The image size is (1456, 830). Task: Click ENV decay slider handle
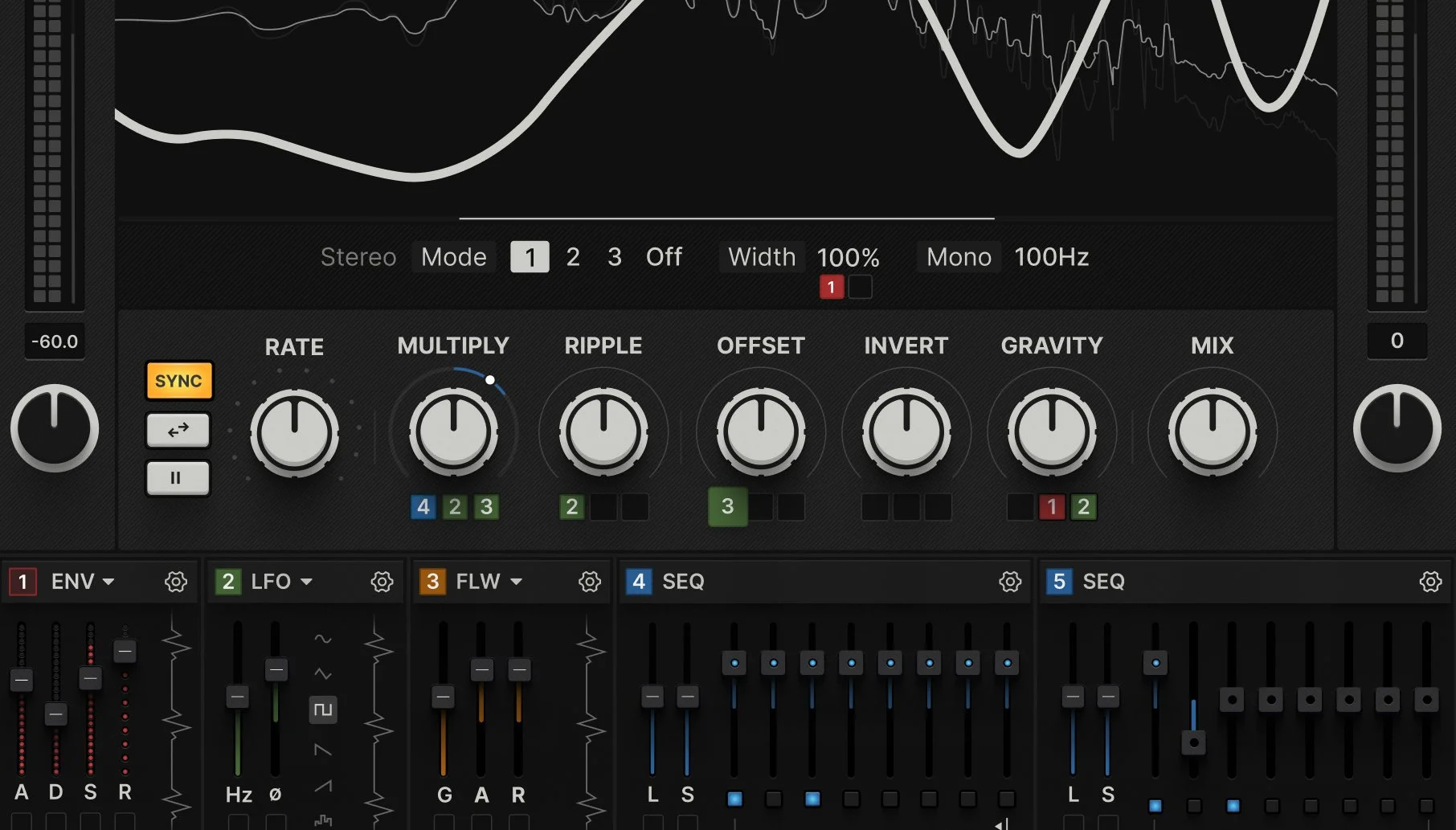coord(55,714)
